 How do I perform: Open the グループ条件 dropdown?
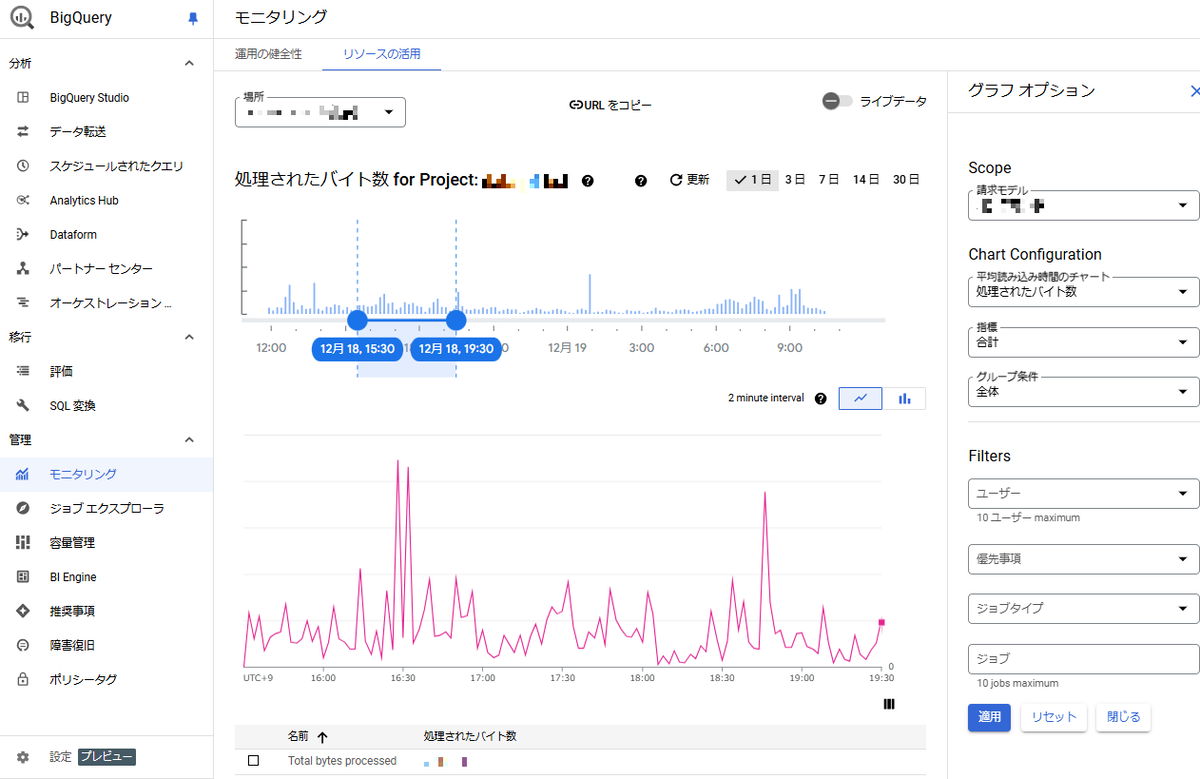pyautogui.click(x=1084, y=392)
